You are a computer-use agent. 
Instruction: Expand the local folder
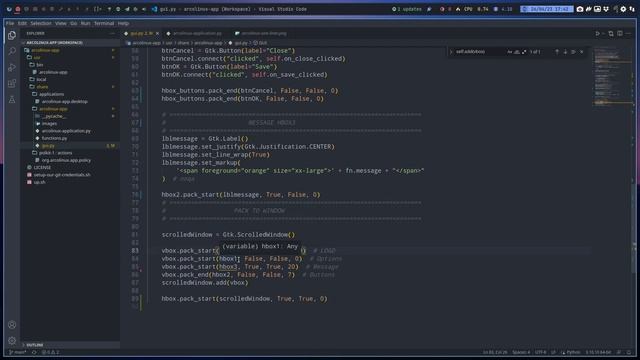coord(41,80)
